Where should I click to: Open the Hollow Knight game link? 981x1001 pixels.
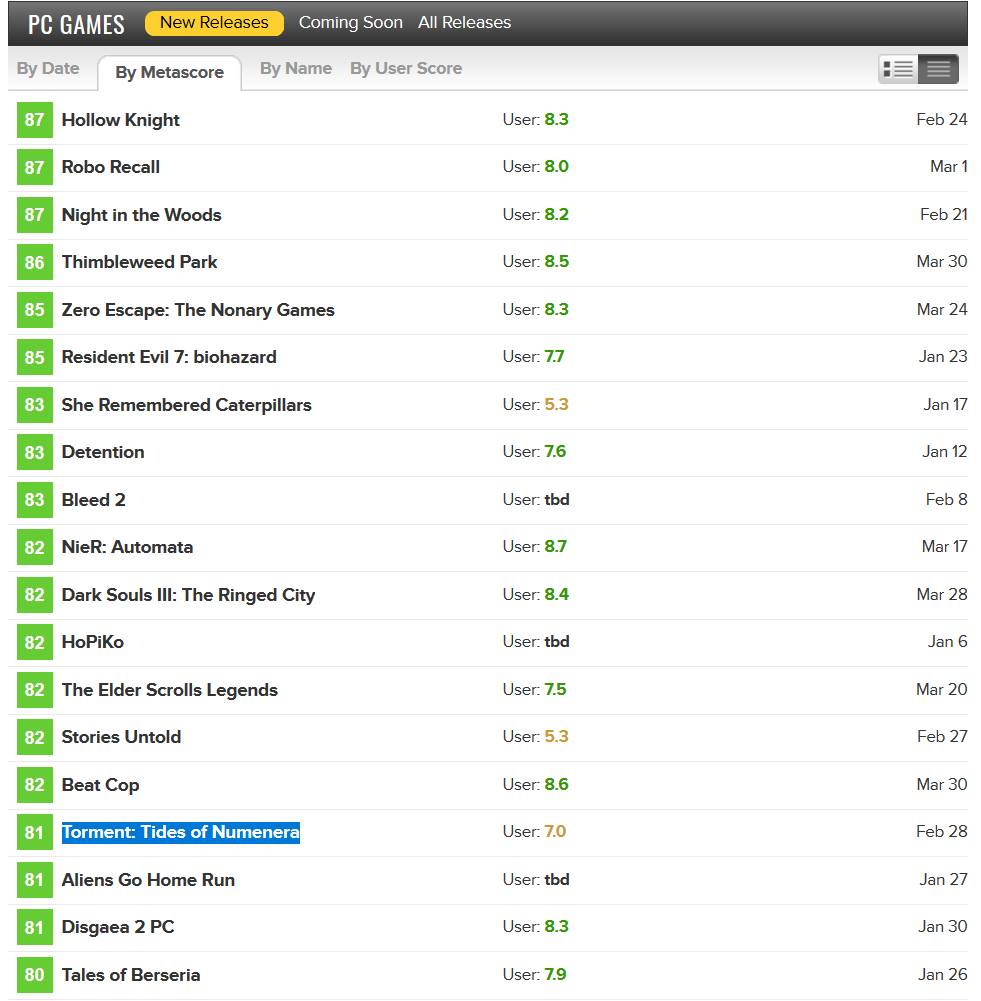(121, 120)
